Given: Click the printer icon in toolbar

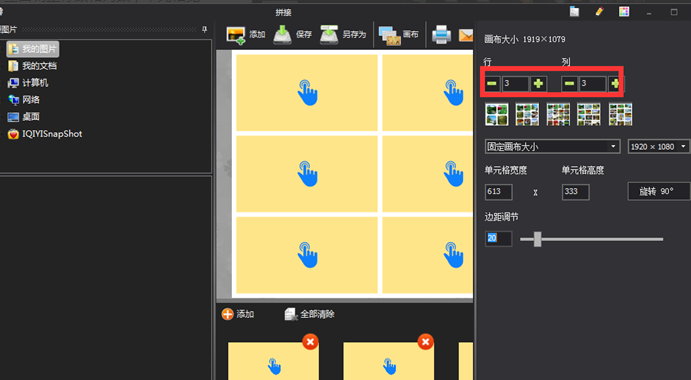Looking at the screenshot, I should point(441,34).
